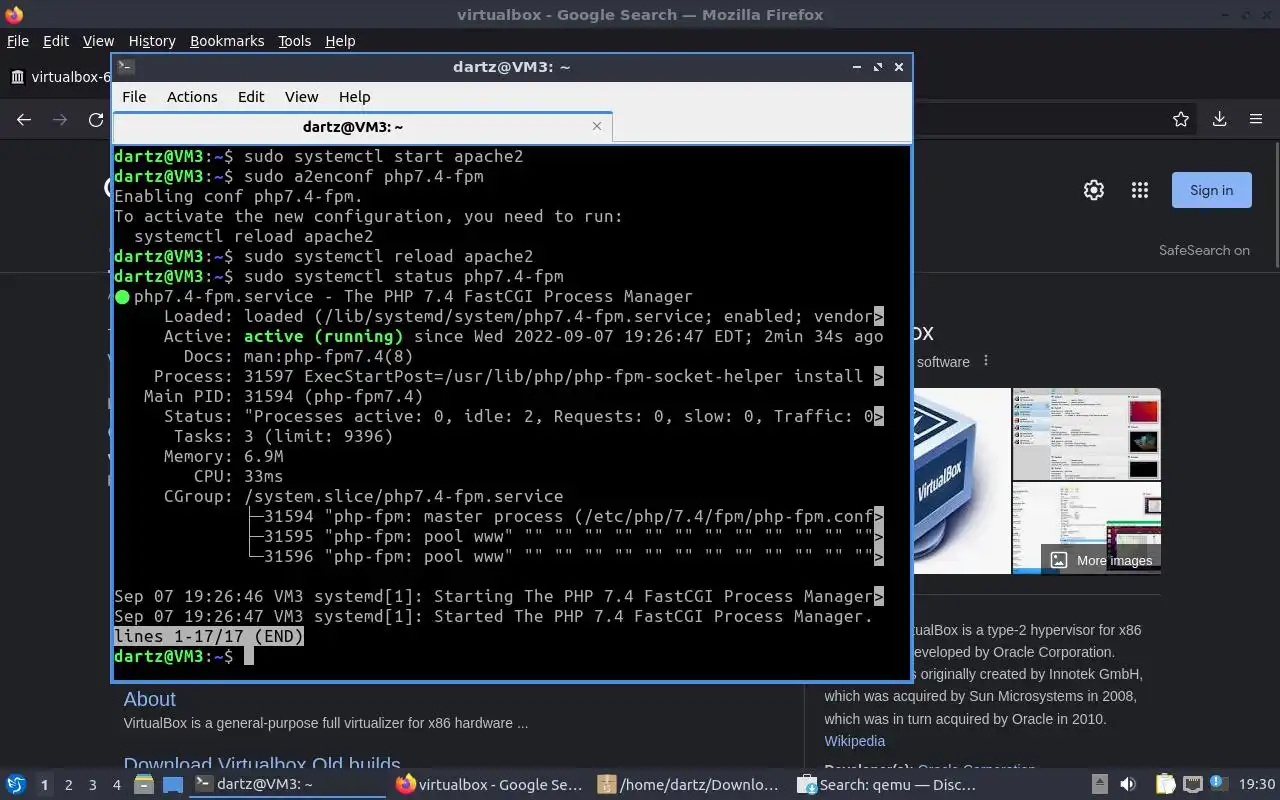This screenshot has height=800, width=1280.
Task: Switch to workspace 2 in the pager
Action: tap(68, 785)
